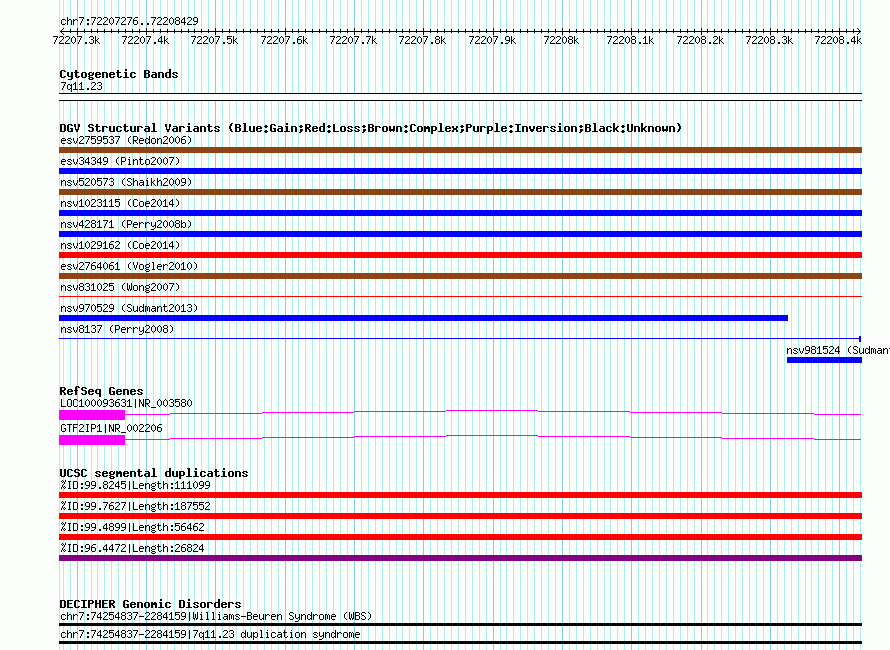Open the GTF2IP1|NR_002206 gene label

coord(111,428)
